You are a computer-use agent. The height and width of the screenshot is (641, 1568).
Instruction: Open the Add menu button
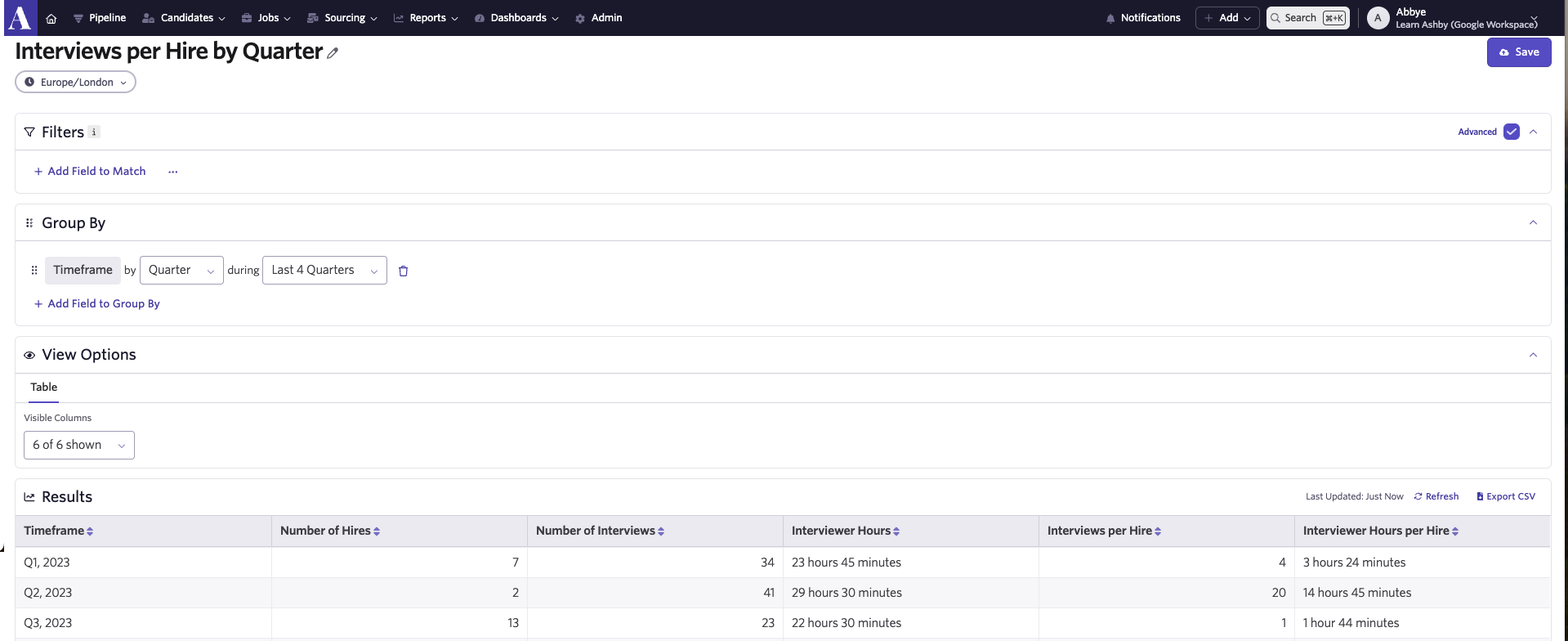click(x=1226, y=18)
